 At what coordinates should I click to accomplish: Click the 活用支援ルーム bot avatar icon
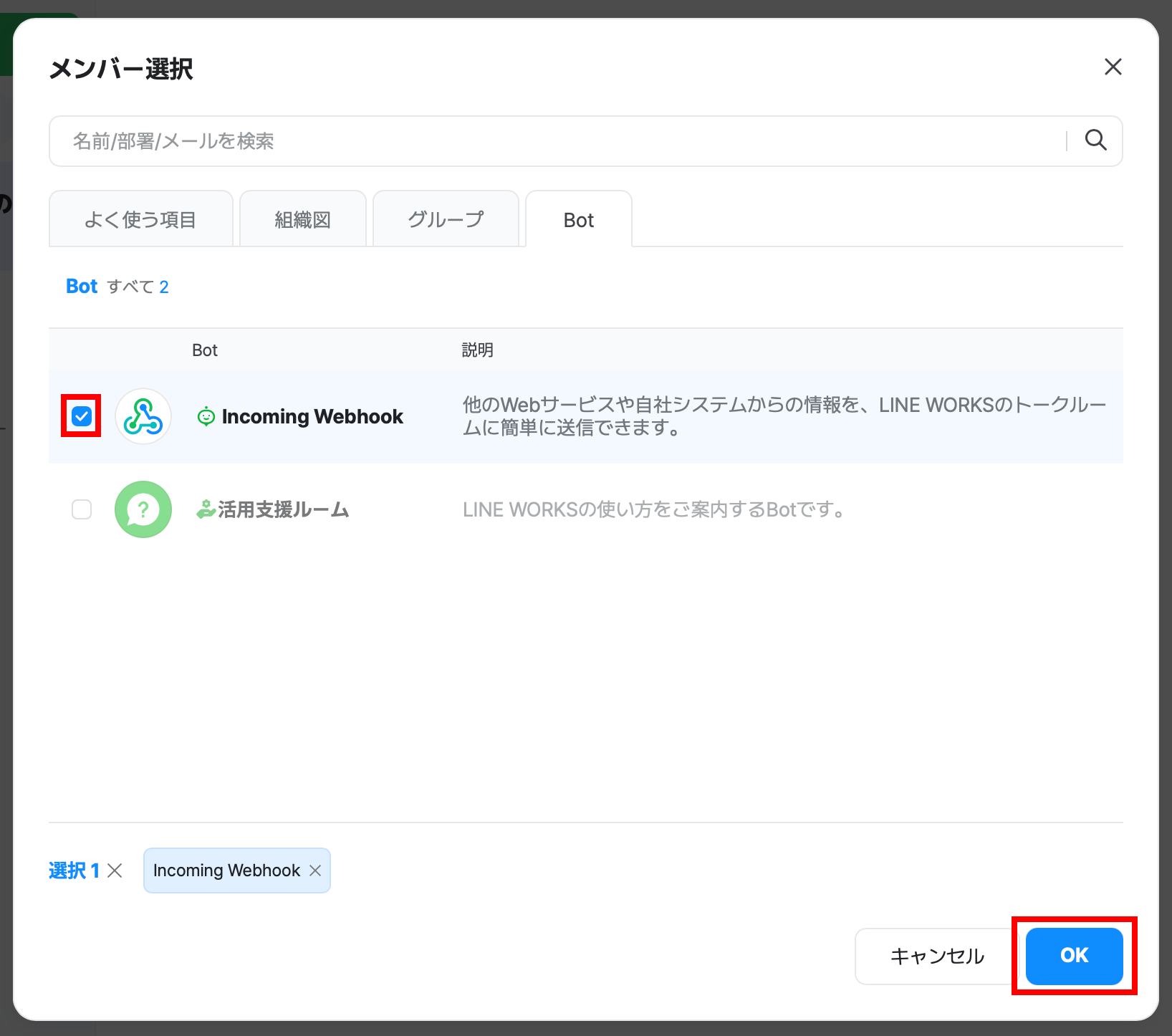pos(143,509)
